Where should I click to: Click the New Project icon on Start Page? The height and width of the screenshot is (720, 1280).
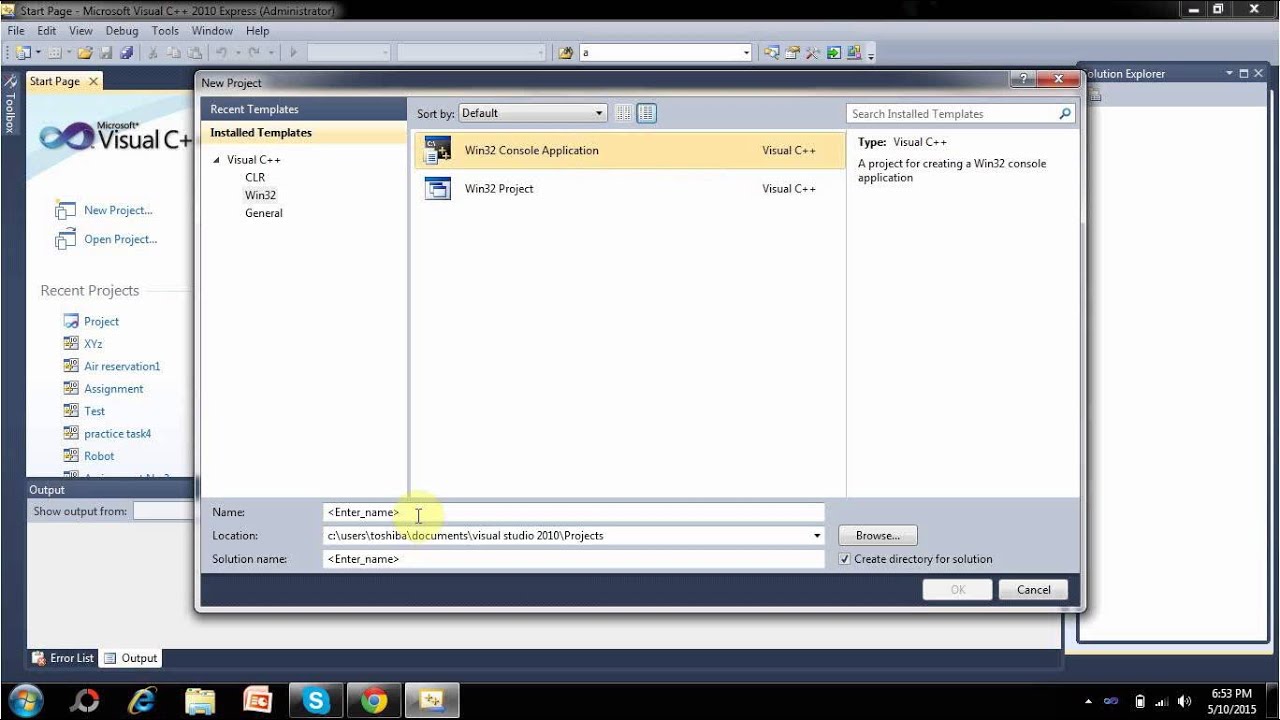[x=65, y=210]
